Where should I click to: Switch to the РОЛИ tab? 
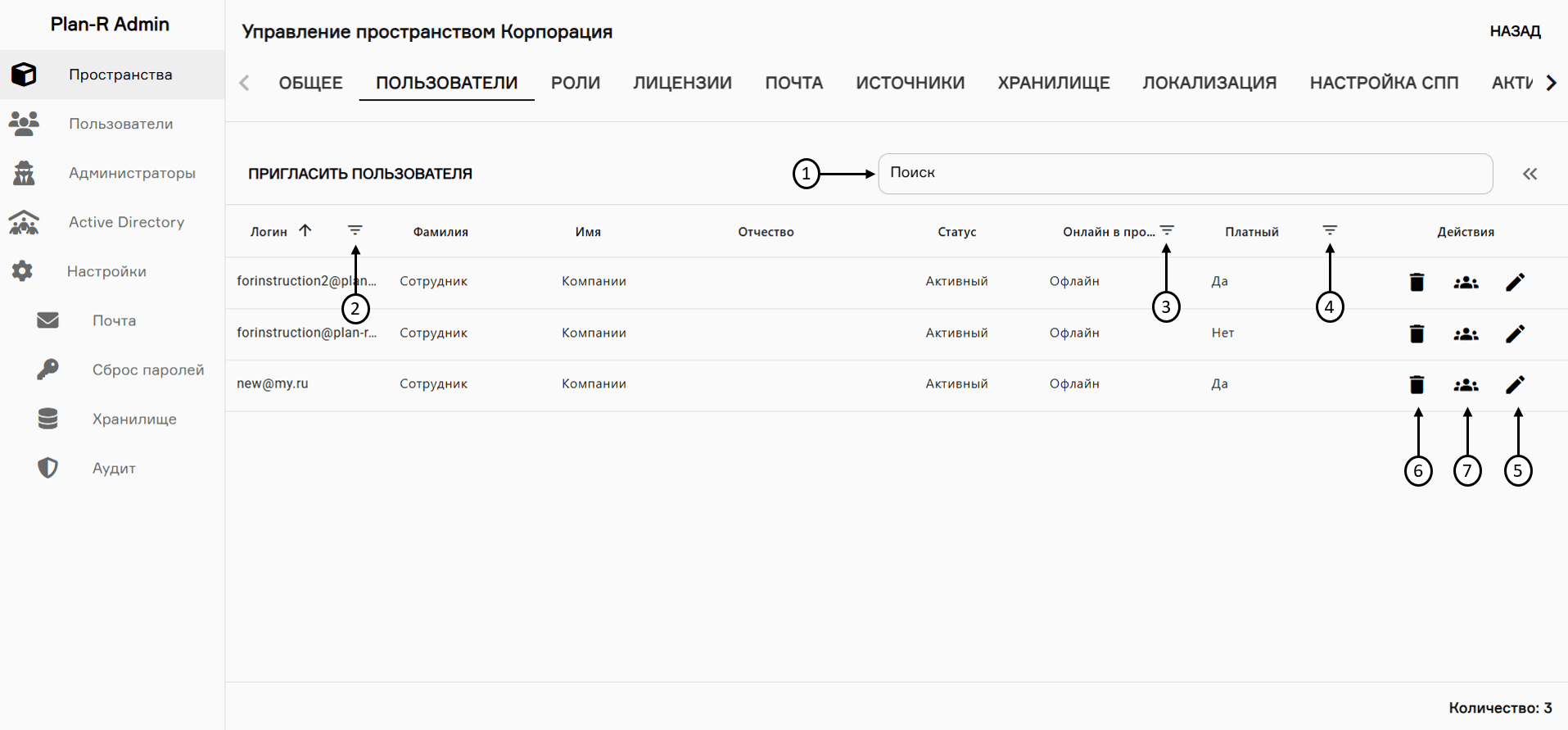click(x=575, y=83)
